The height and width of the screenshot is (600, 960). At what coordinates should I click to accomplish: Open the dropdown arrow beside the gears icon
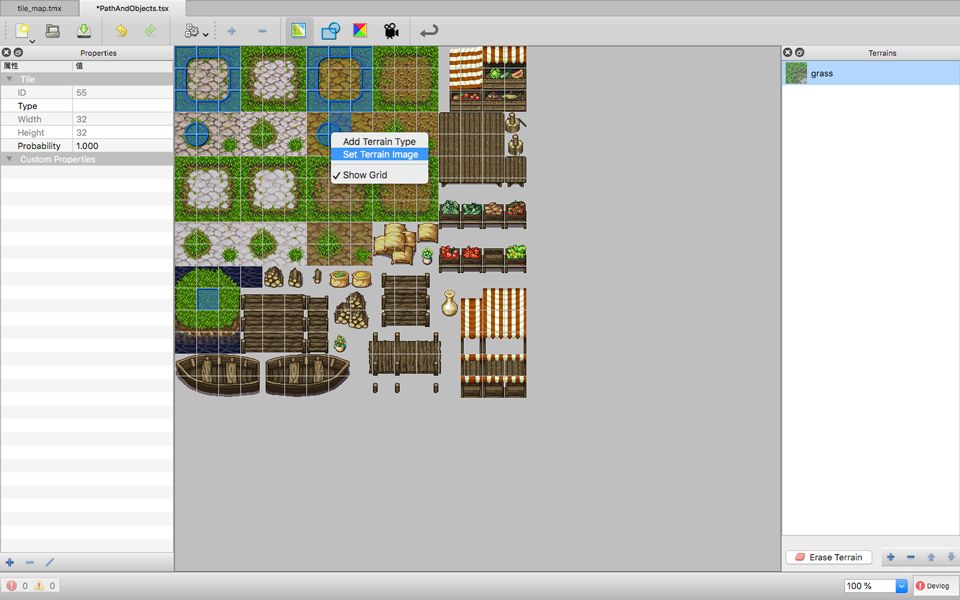coord(206,35)
